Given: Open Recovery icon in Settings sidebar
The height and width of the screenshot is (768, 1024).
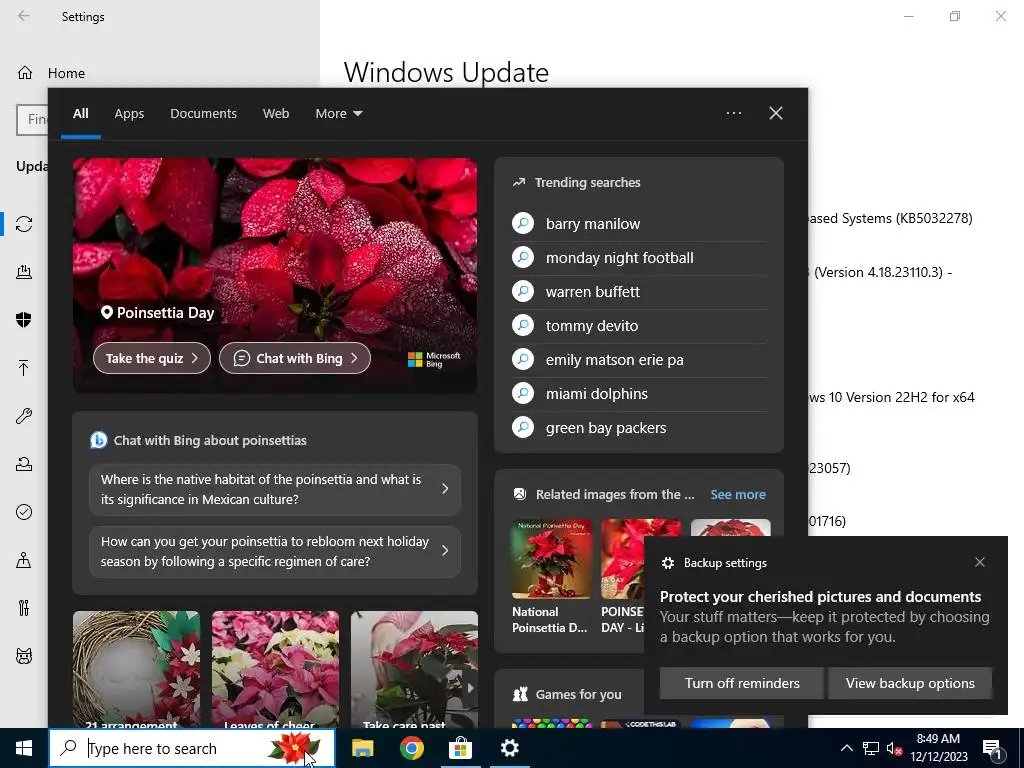Looking at the screenshot, I should pos(24,464).
